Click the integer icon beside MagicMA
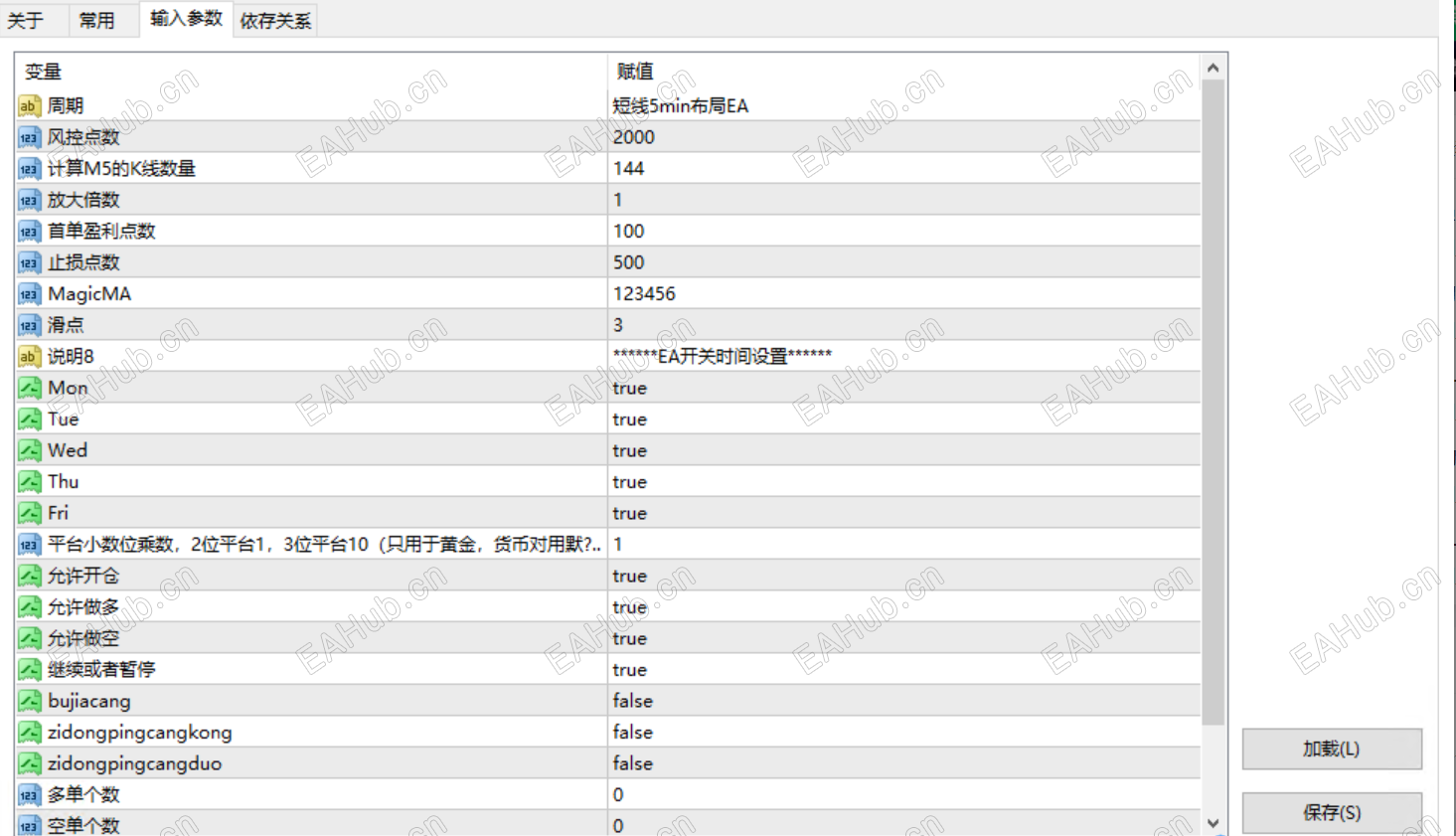 (29, 294)
